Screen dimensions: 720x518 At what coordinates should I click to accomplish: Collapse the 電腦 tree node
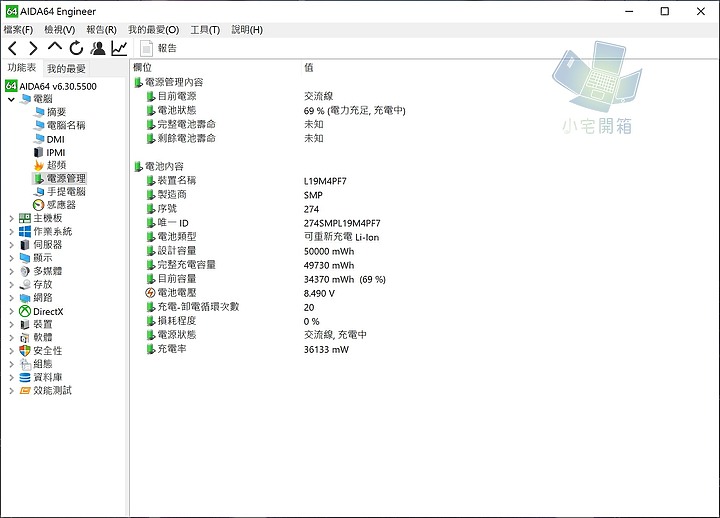[x=11, y=99]
